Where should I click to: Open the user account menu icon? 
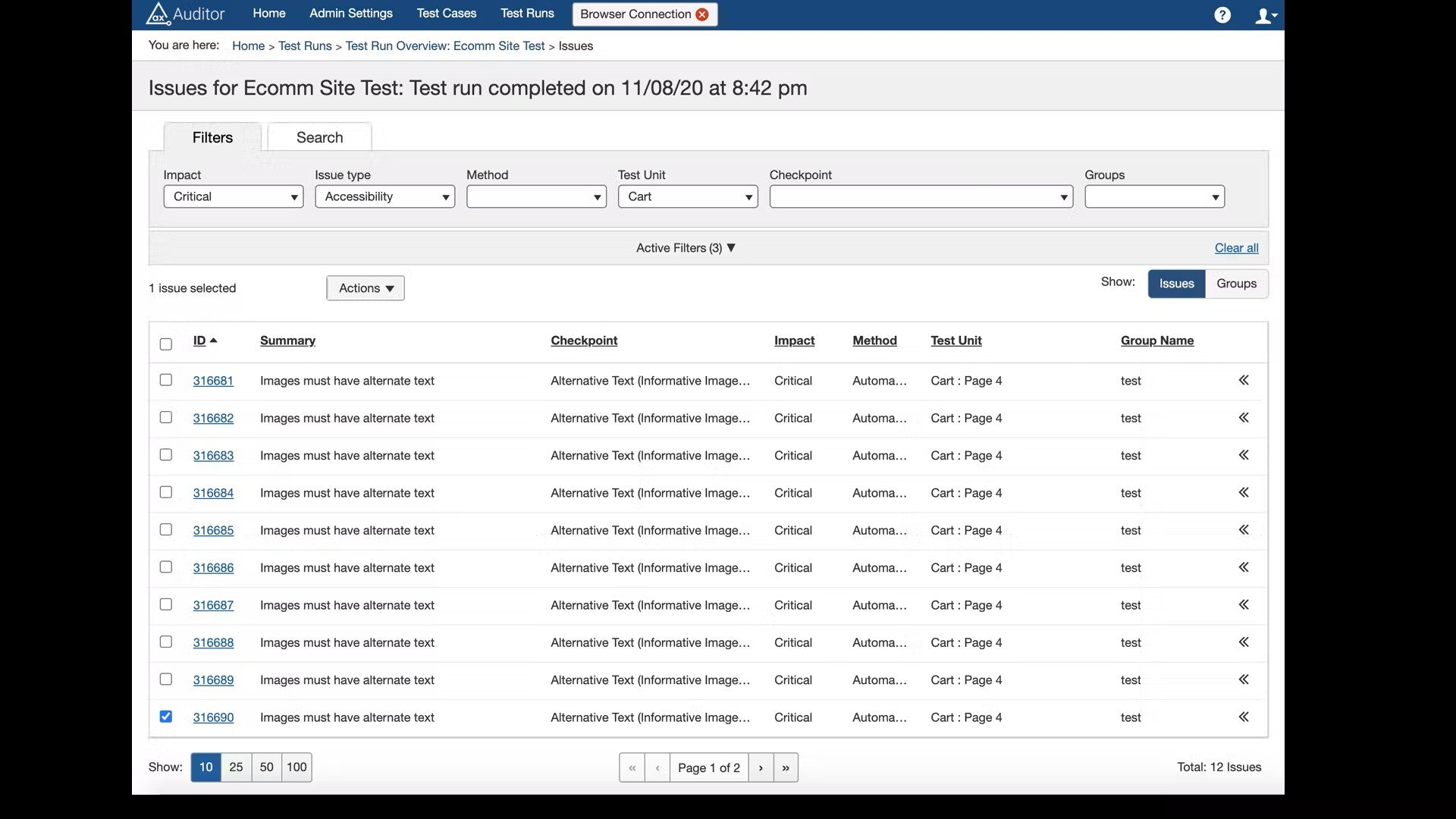click(1265, 15)
